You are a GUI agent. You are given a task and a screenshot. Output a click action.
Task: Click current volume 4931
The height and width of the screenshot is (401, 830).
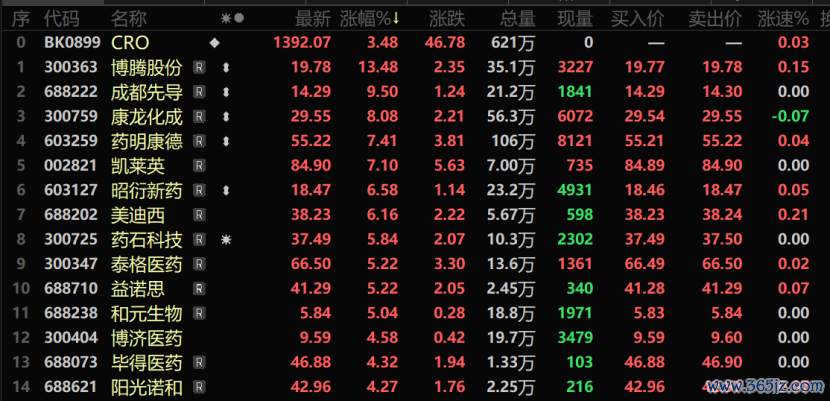[575, 190]
